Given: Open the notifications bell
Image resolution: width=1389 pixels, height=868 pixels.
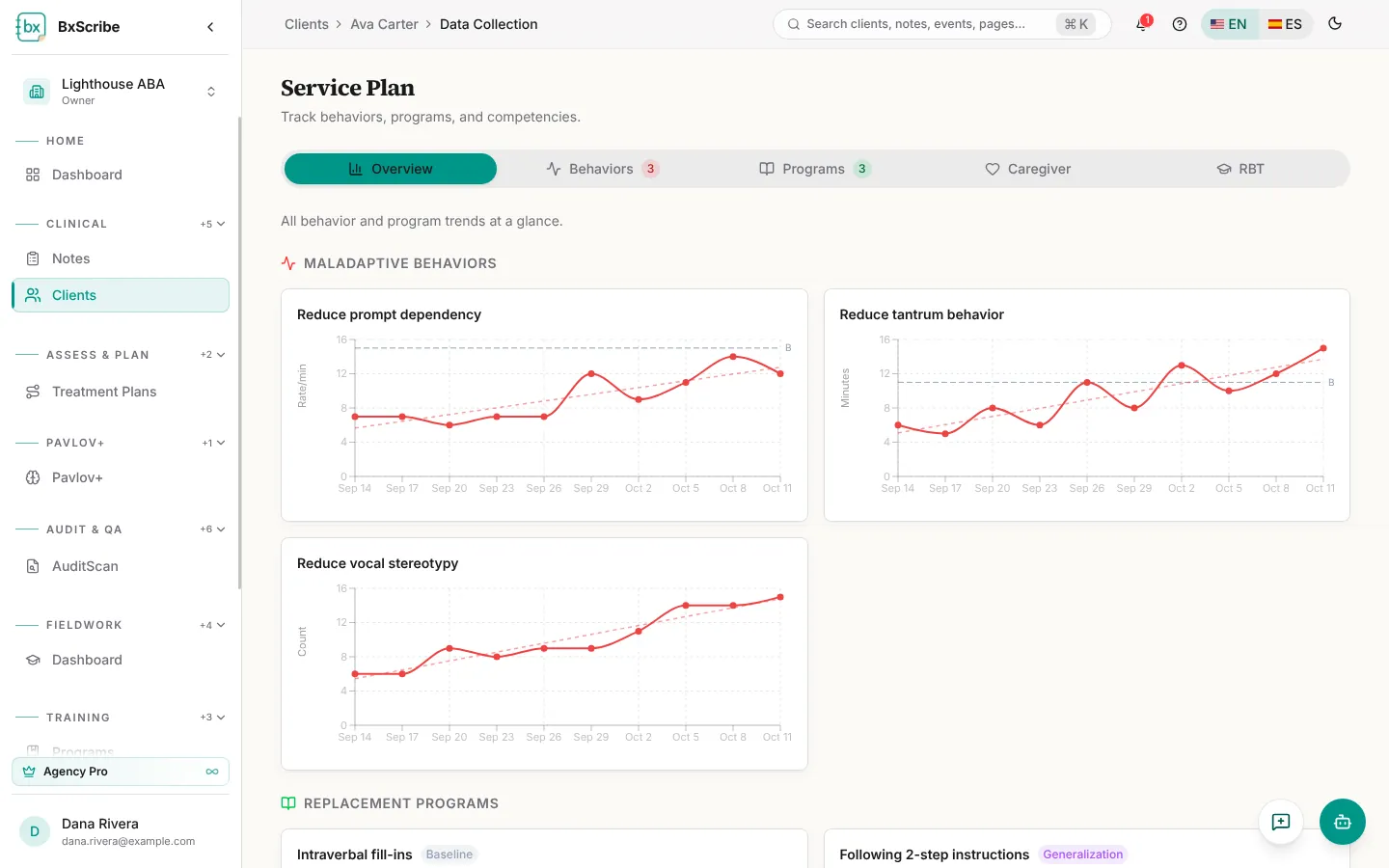Looking at the screenshot, I should tap(1142, 24).
